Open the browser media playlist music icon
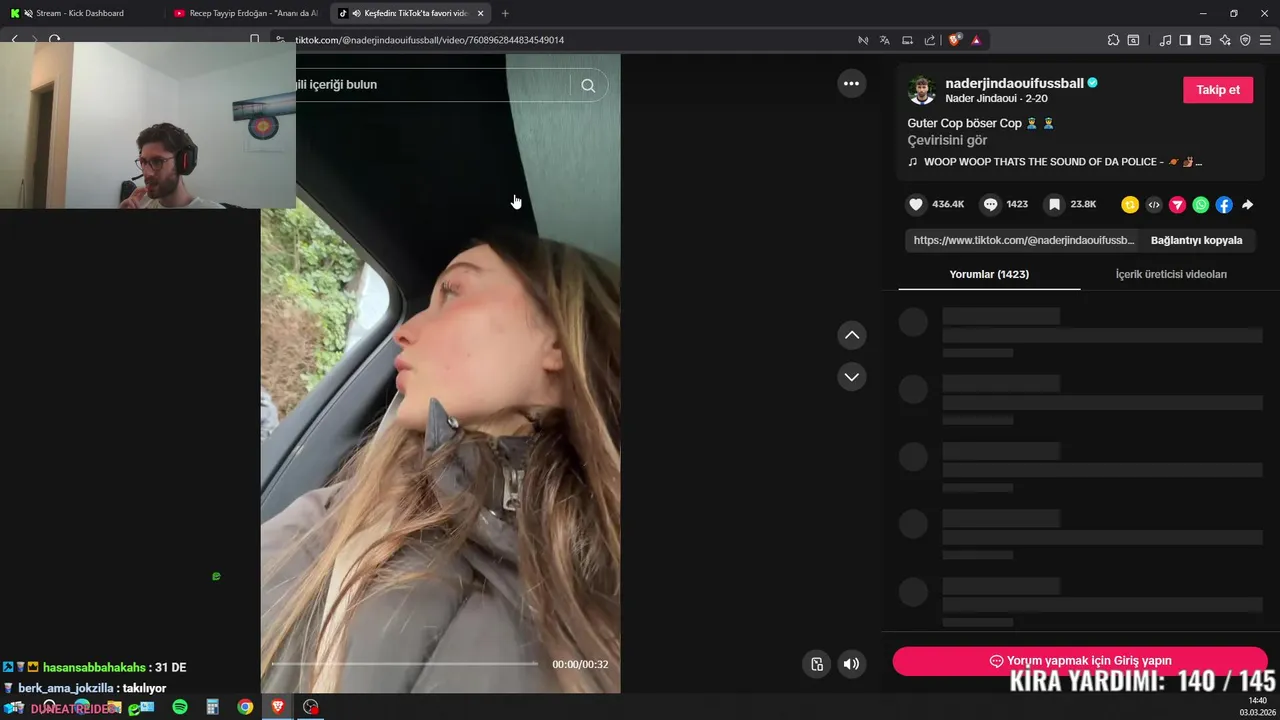The width and height of the screenshot is (1280, 720). pos(1165,40)
